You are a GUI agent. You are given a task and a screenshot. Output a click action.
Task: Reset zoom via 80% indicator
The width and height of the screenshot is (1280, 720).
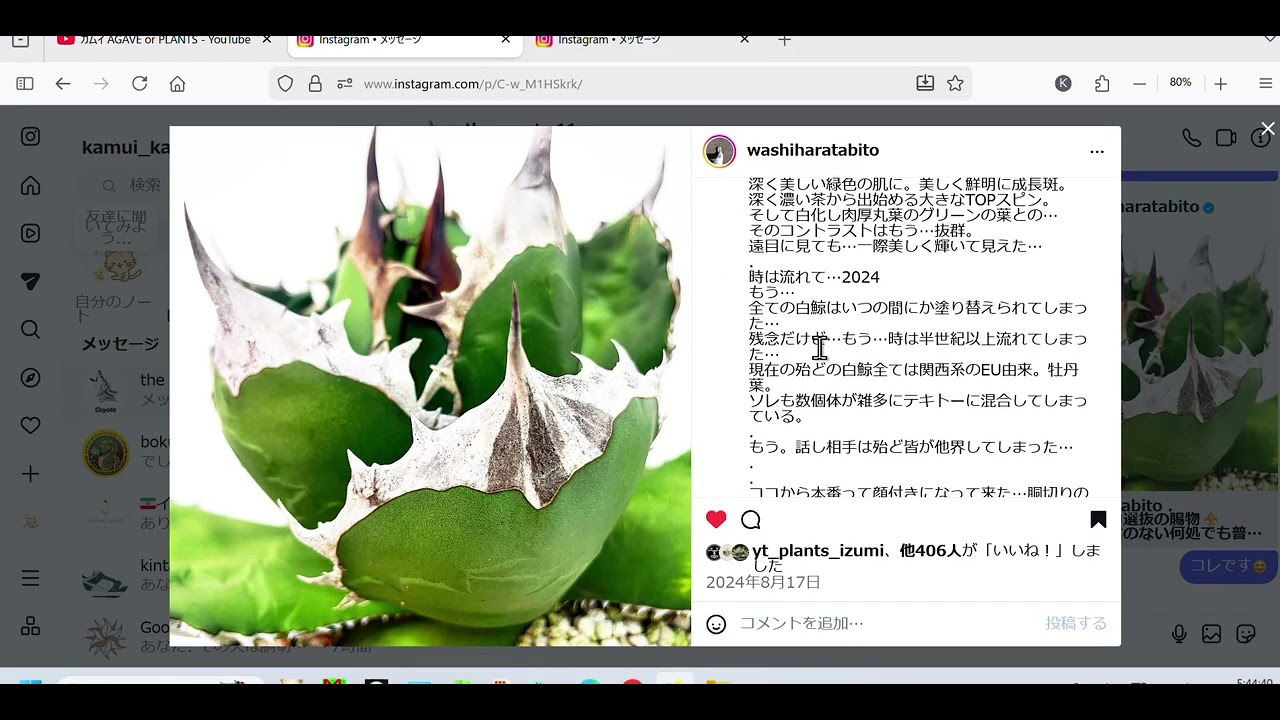[1180, 83]
